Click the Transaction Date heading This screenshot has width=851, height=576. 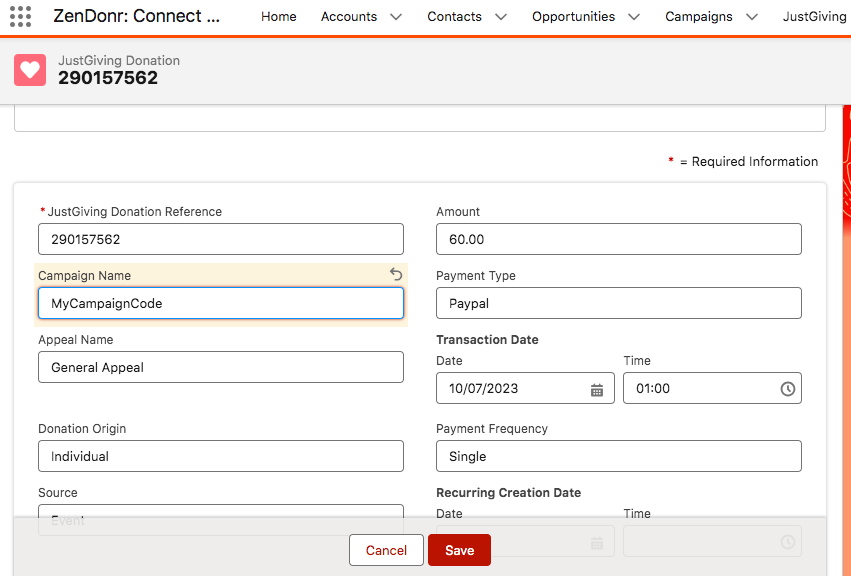[x=487, y=339]
